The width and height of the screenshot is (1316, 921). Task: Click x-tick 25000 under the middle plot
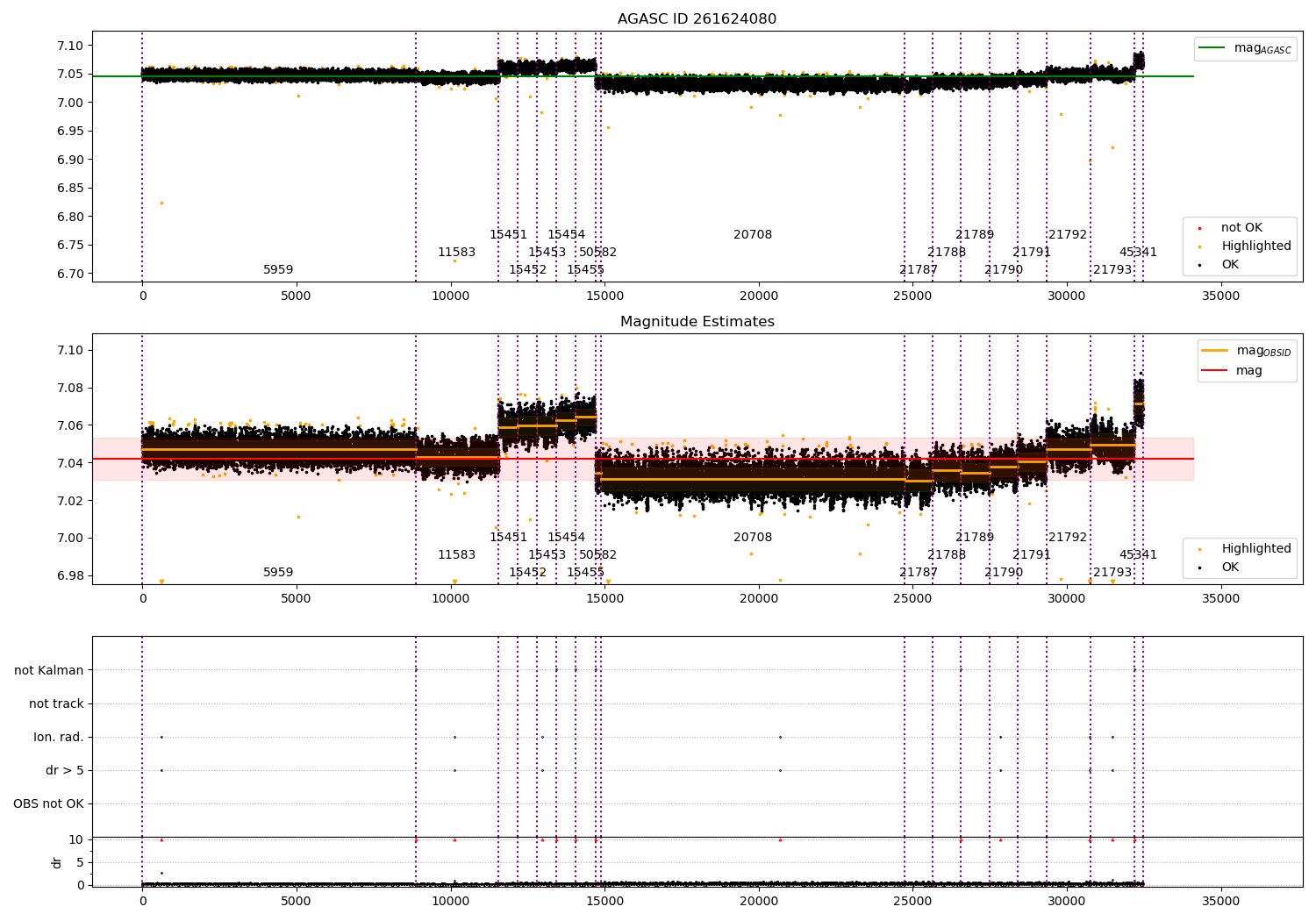click(912, 599)
